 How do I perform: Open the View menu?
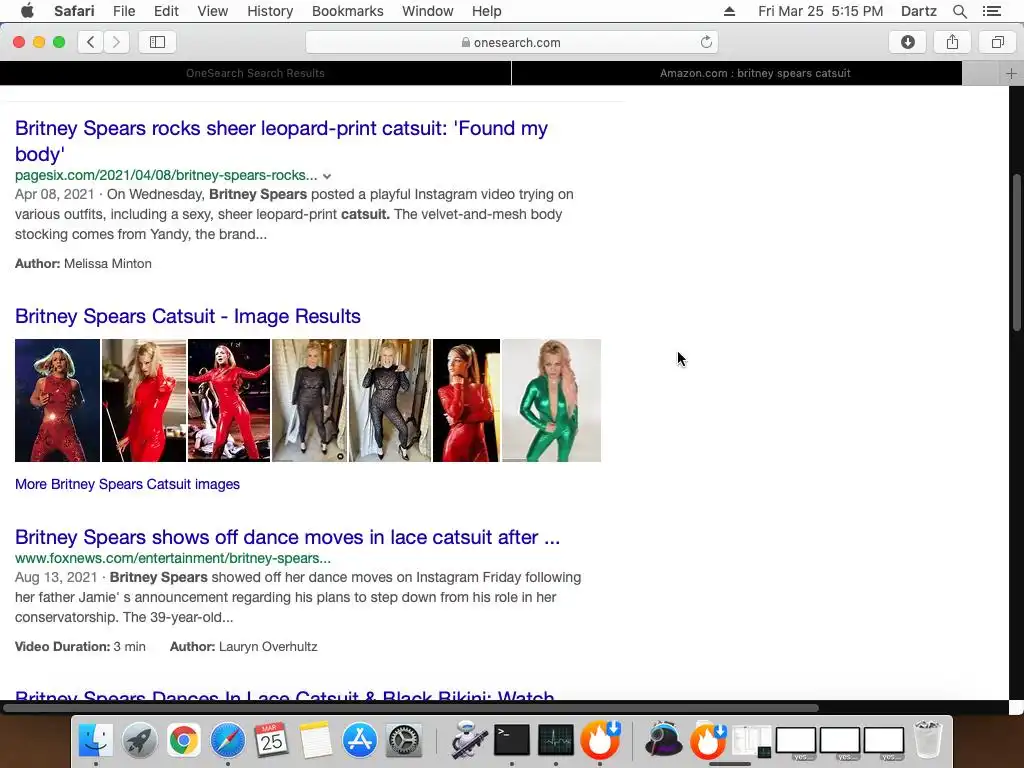click(x=212, y=11)
